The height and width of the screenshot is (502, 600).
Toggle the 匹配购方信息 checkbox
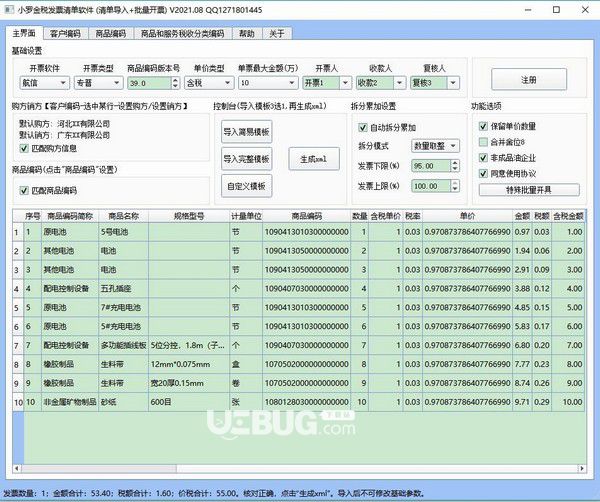(x=24, y=148)
